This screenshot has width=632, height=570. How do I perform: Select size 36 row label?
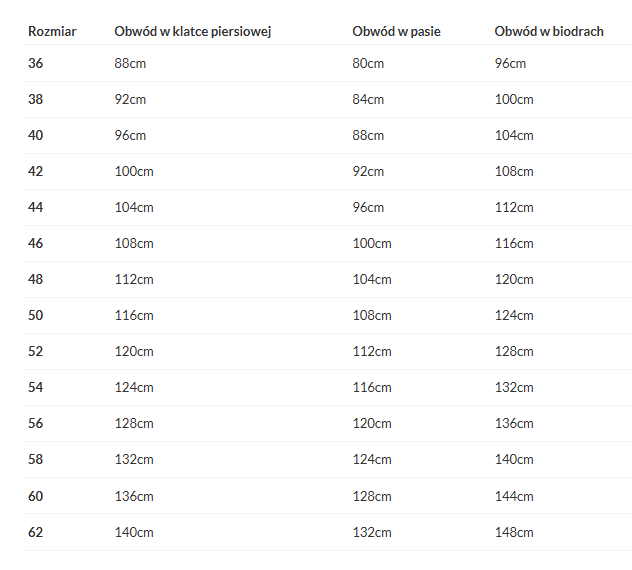coord(35,63)
